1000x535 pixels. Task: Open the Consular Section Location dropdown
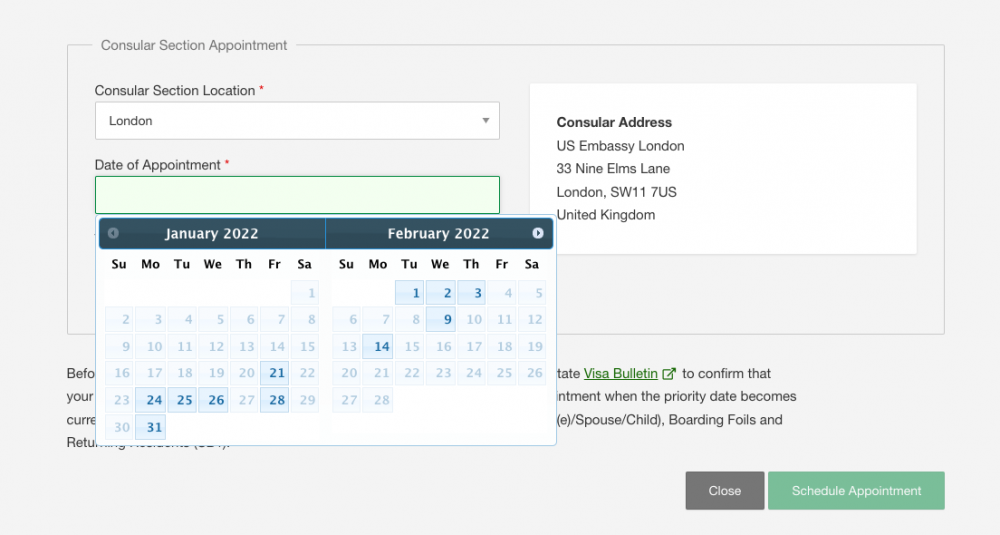(297, 121)
